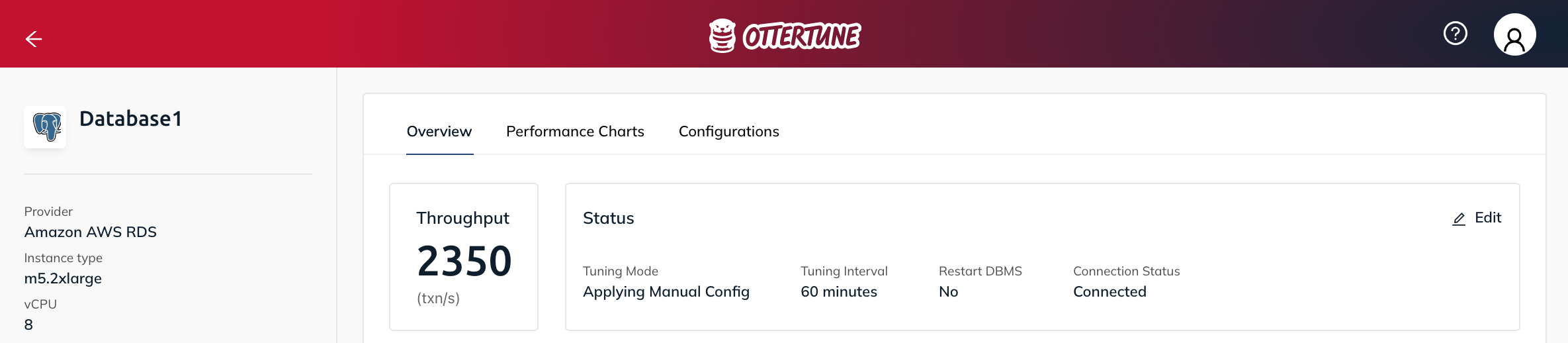
Task: Select the Configurations tab
Action: 728,131
